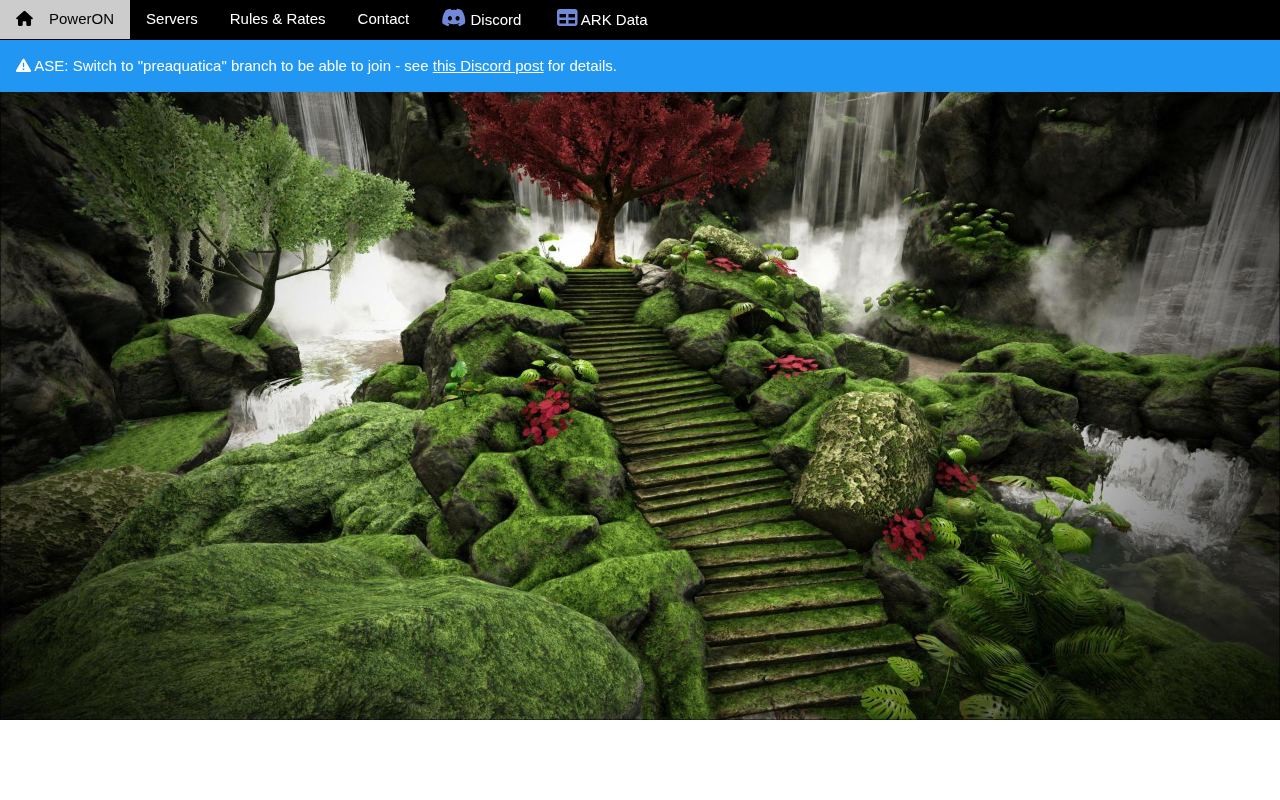Open the Rules & Rates page
This screenshot has height=800, width=1280.
(278, 19)
